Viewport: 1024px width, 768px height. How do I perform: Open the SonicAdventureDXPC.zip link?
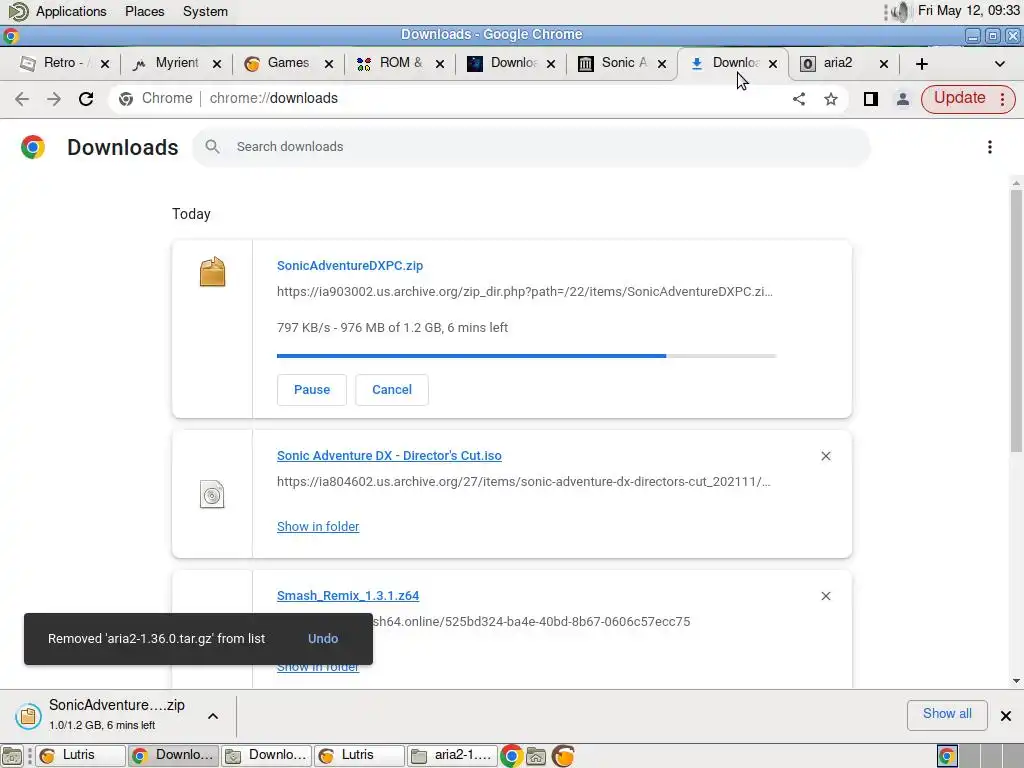[350, 266]
